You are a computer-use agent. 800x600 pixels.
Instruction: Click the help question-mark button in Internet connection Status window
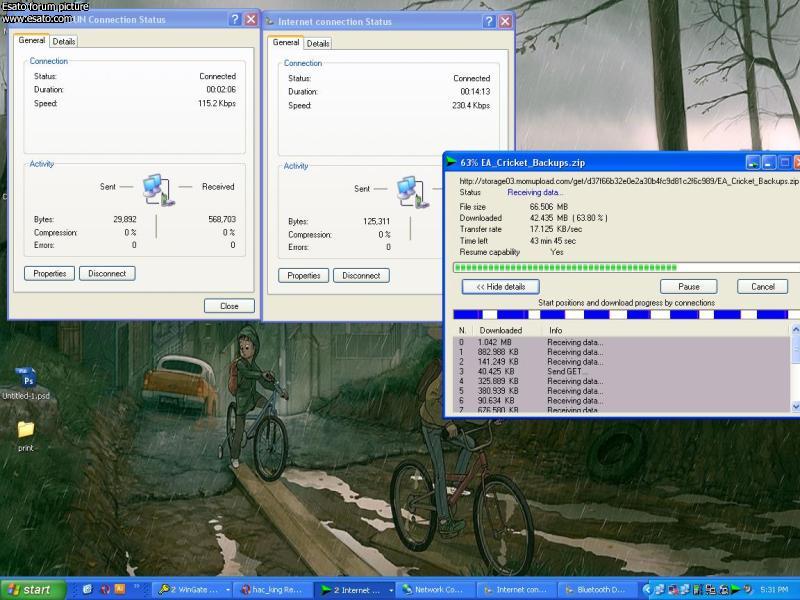click(489, 21)
